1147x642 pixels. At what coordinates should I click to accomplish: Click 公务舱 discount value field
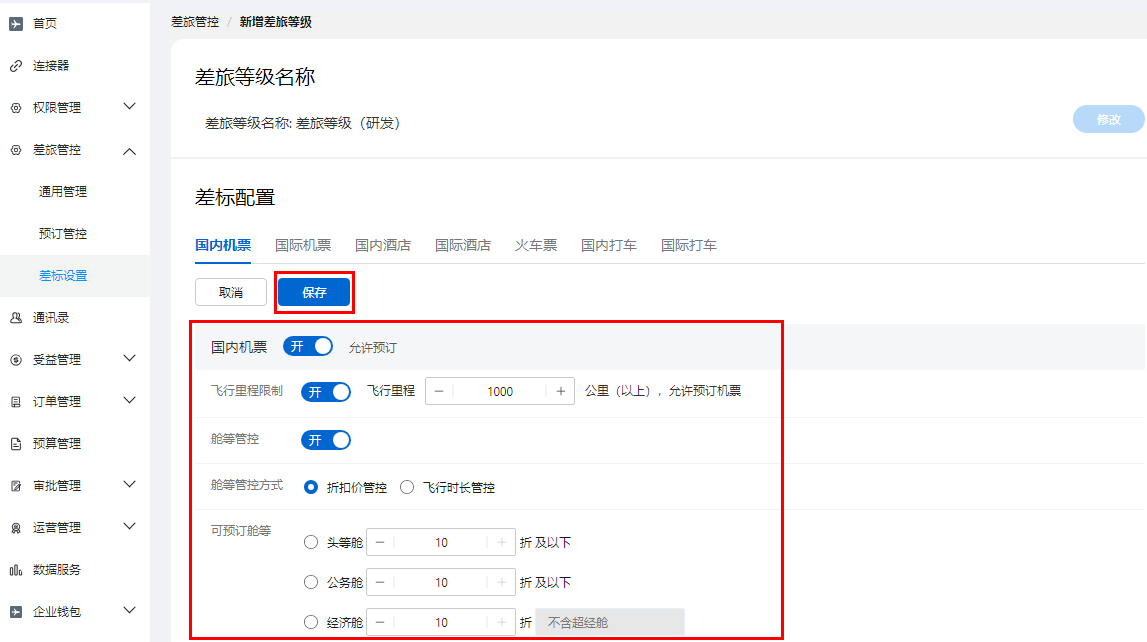[440, 583]
